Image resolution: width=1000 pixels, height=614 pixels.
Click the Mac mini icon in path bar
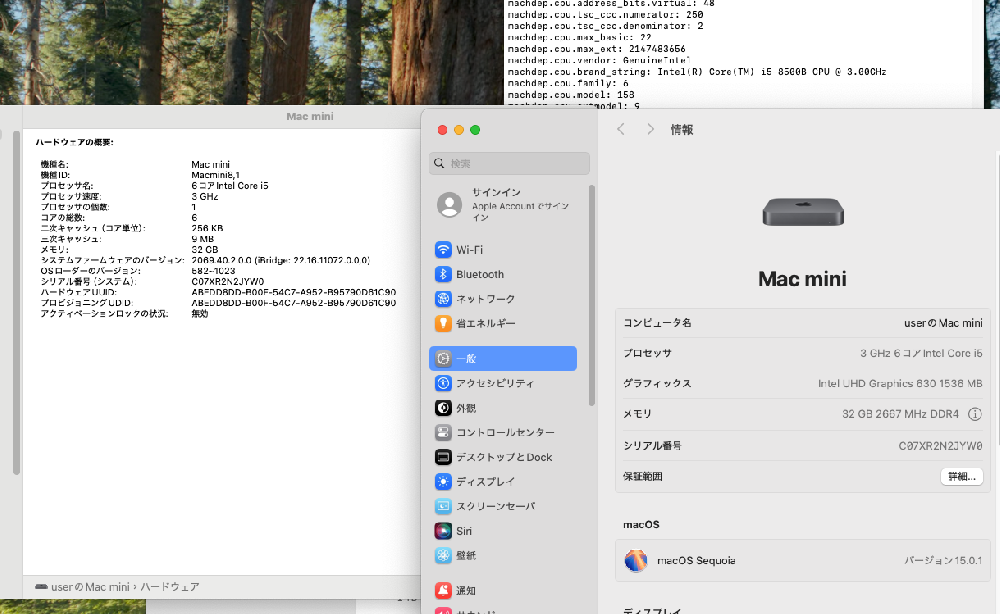coord(41,587)
